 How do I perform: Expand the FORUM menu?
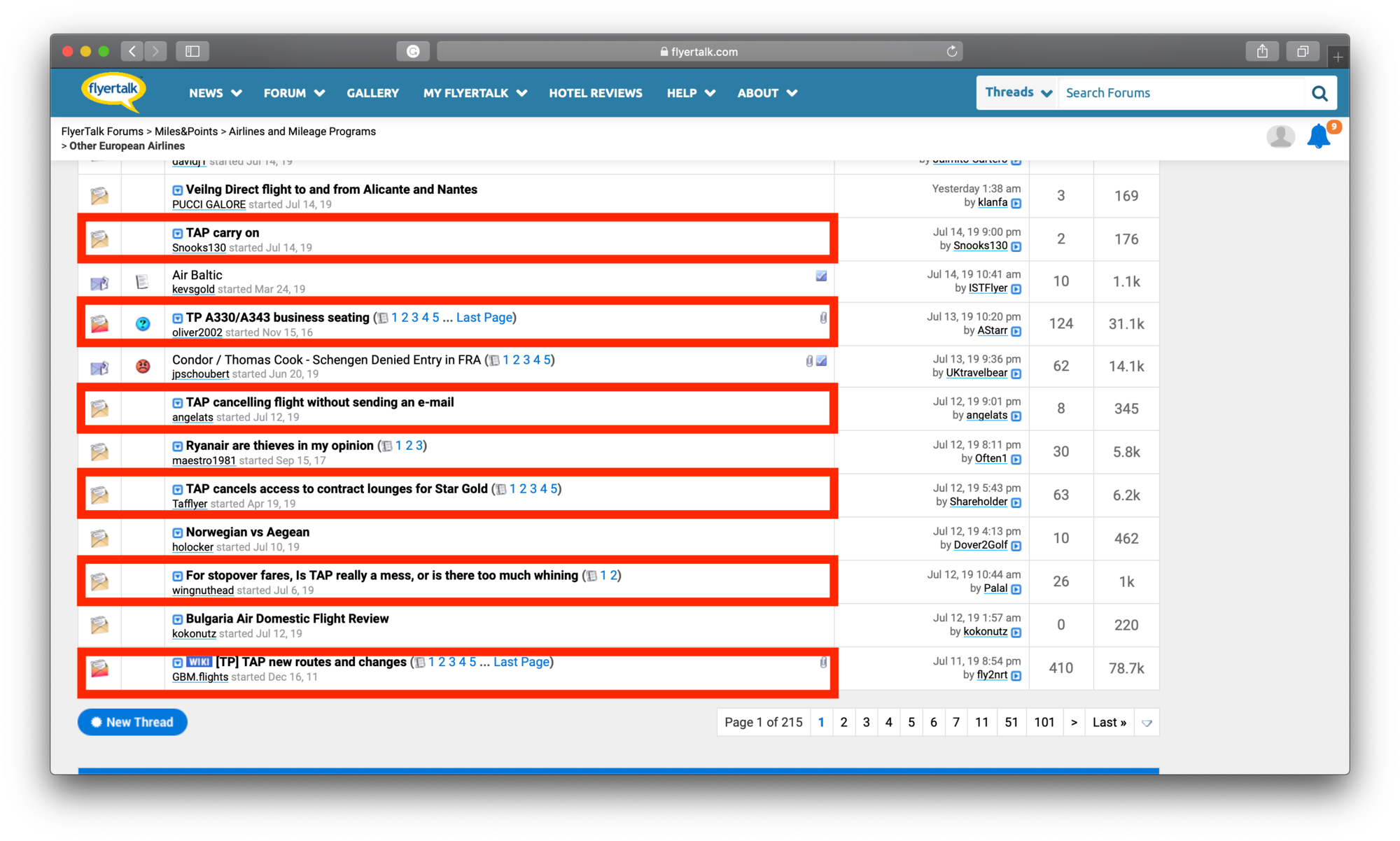[x=294, y=93]
